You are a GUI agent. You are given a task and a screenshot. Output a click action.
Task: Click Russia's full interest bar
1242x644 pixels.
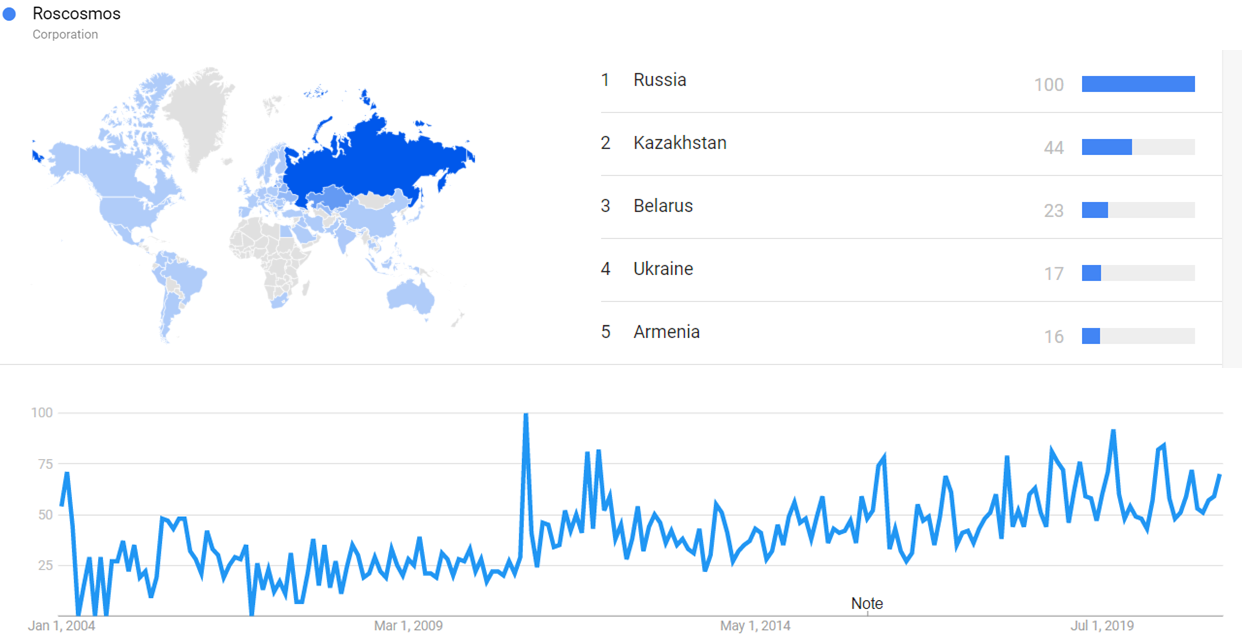(1138, 84)
